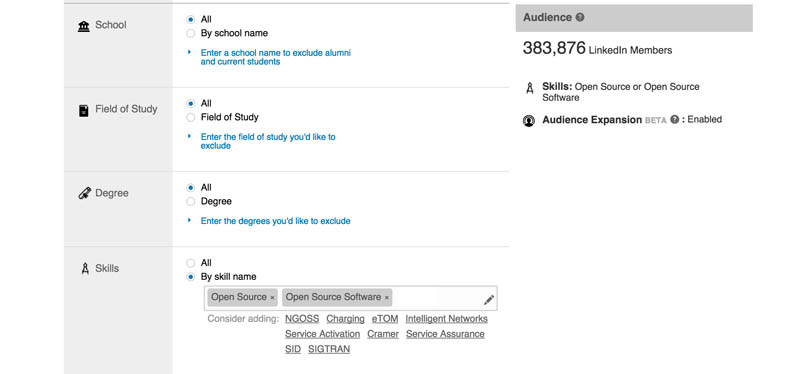The width and height of the screenshot is (800, 374).
Task: Add suggested skill NGOSS
Action: click(x=302, y=319)
